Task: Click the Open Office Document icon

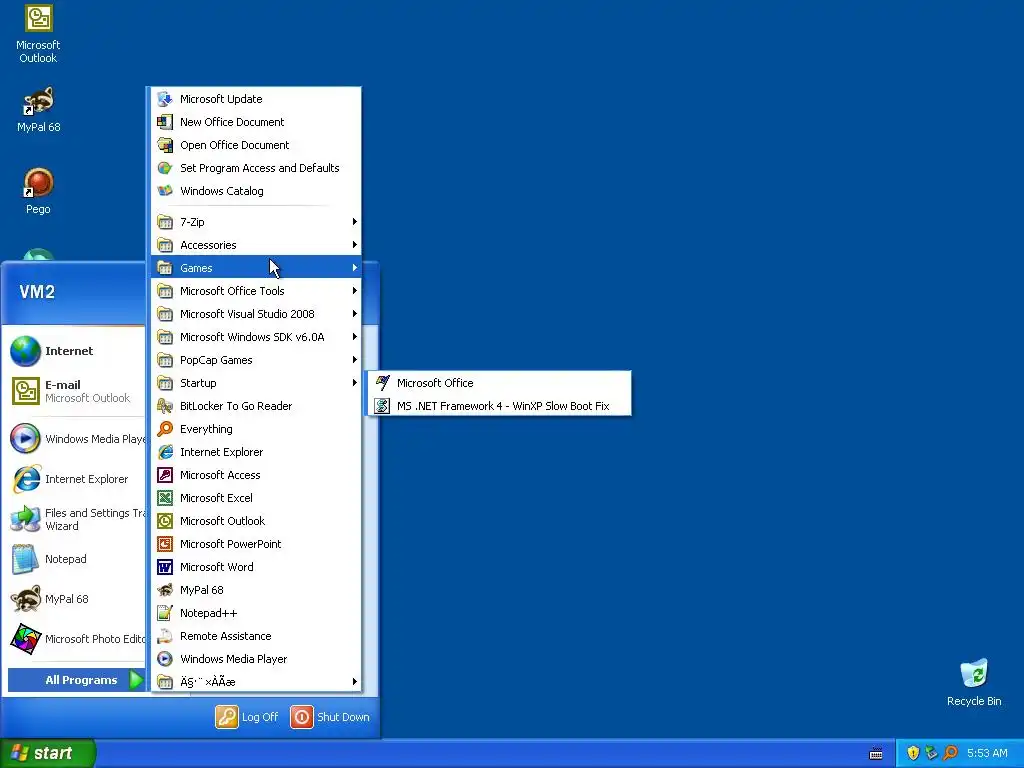Action: [165, 144]
